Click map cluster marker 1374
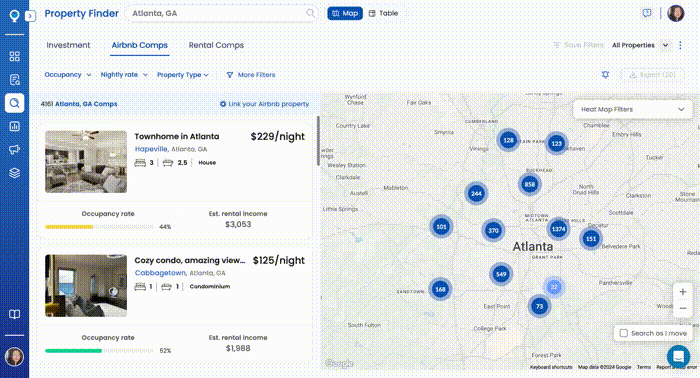Viewport: 700px width, 378px height. coord(558,229)
